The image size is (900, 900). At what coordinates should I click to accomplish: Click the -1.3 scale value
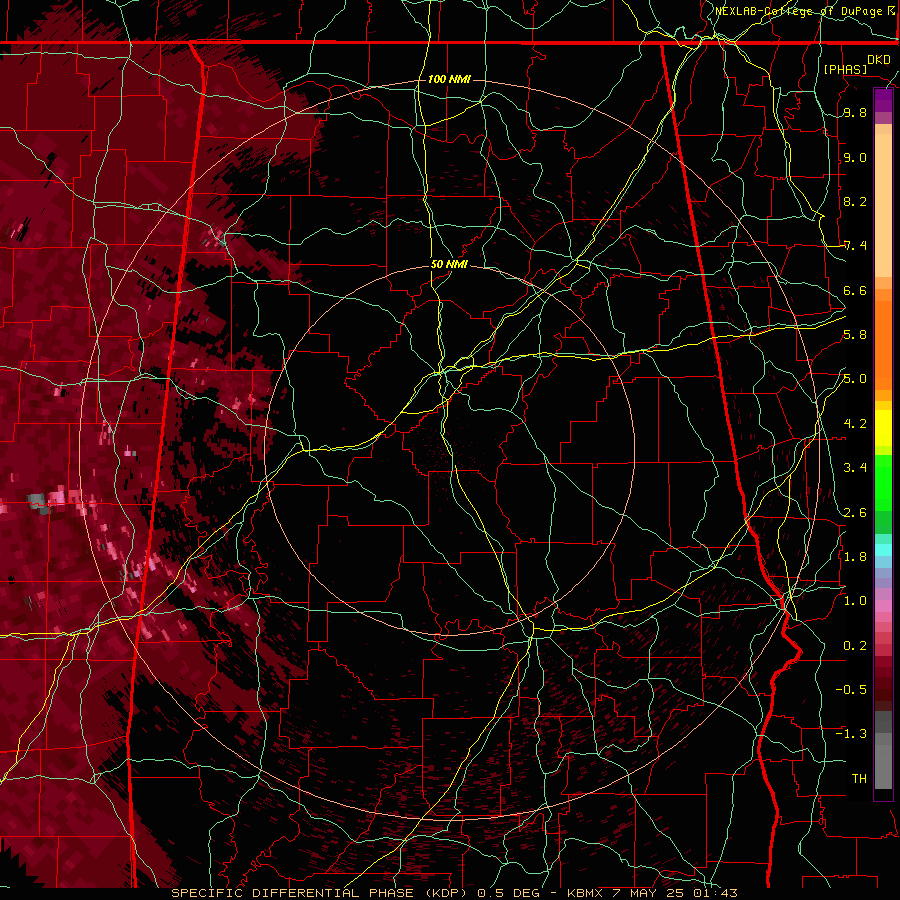(851, 734)
